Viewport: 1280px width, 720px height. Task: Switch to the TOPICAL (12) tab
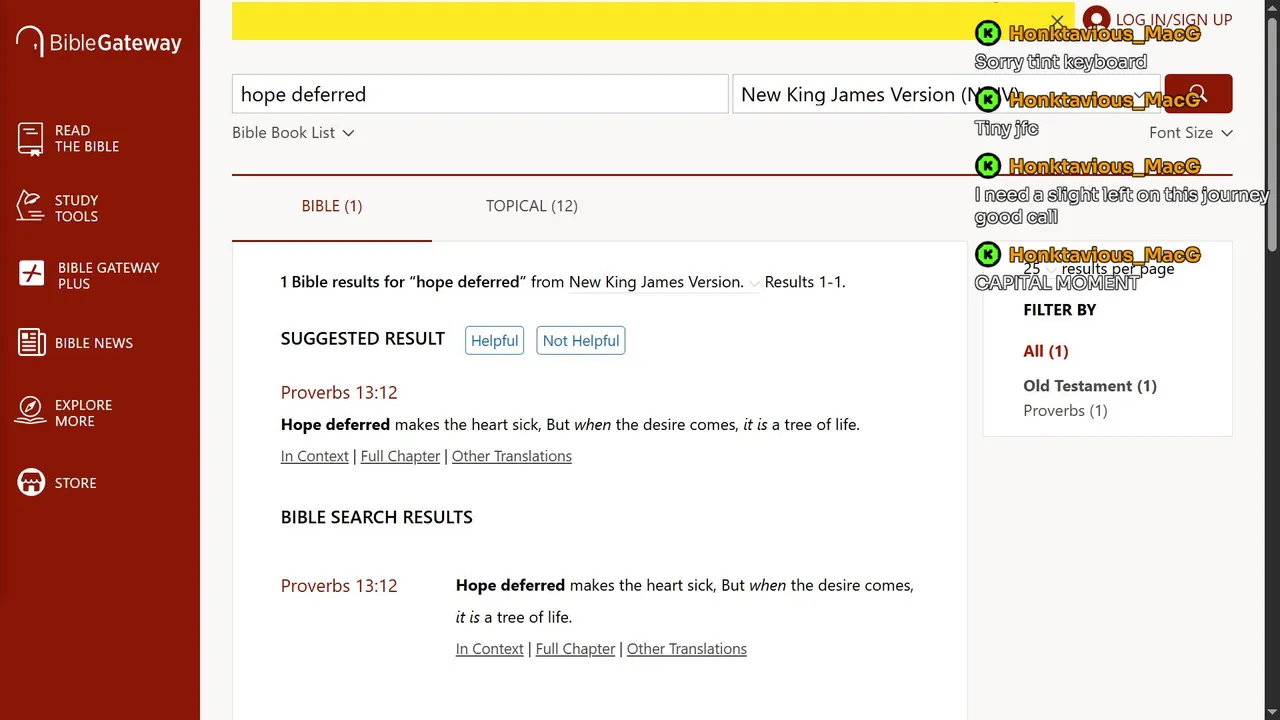tap(532, 206)
